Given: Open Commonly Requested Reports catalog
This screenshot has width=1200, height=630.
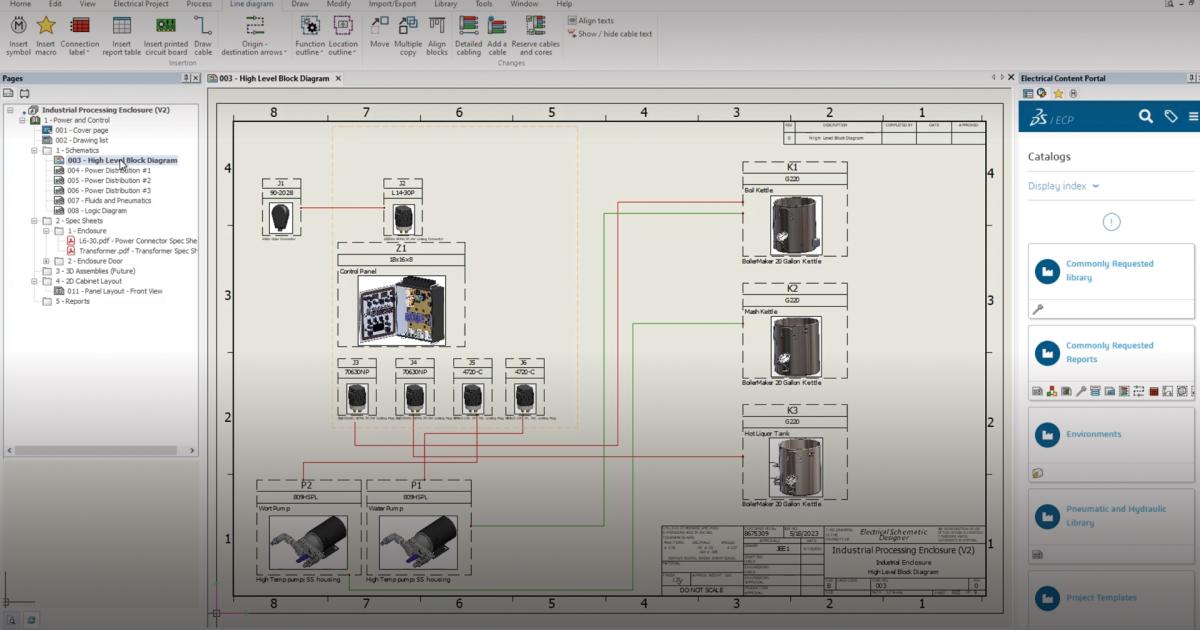Looking at the screenshot, I should (x=1111, y=352).
